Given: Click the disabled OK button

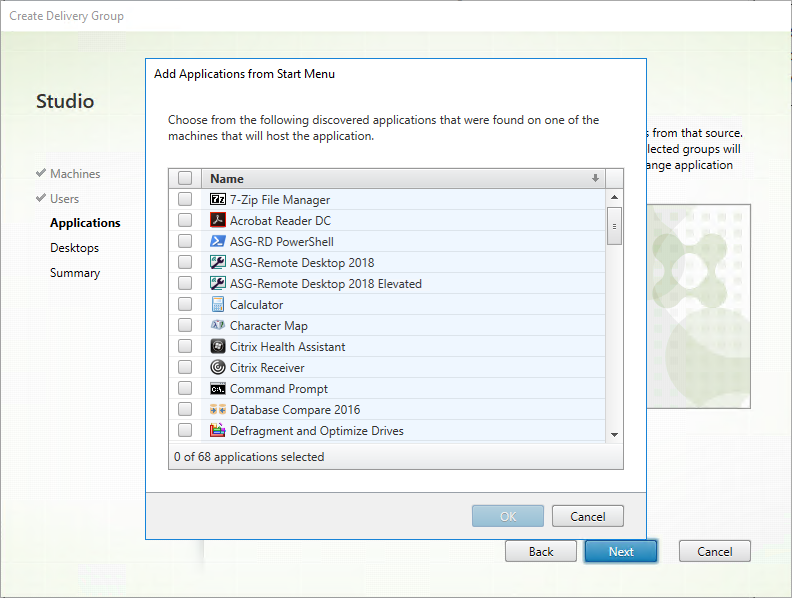Looking at the screenshot, I should coord(508,516).
